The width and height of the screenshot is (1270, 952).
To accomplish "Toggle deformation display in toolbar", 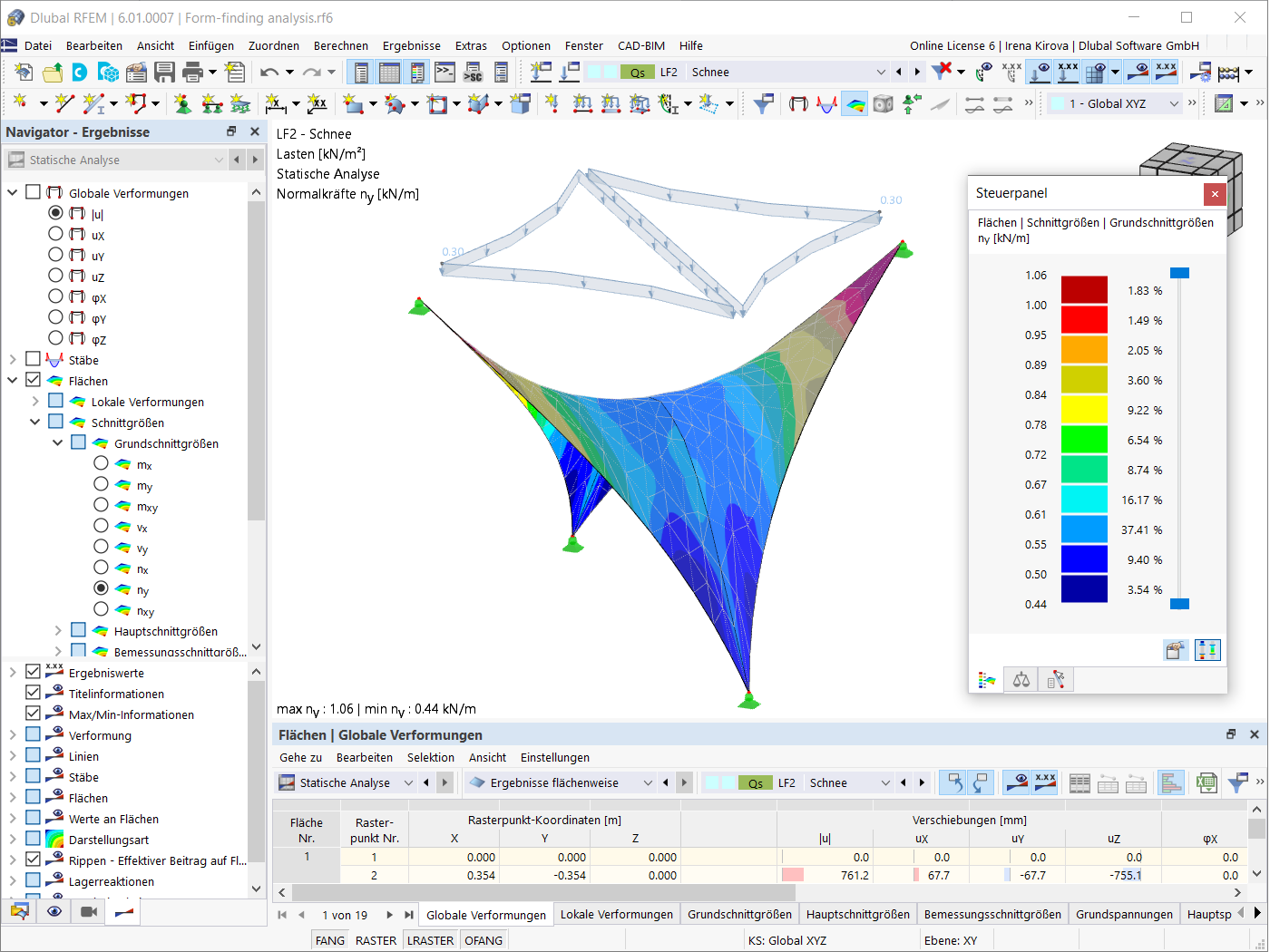I will [x=798, y=104].
